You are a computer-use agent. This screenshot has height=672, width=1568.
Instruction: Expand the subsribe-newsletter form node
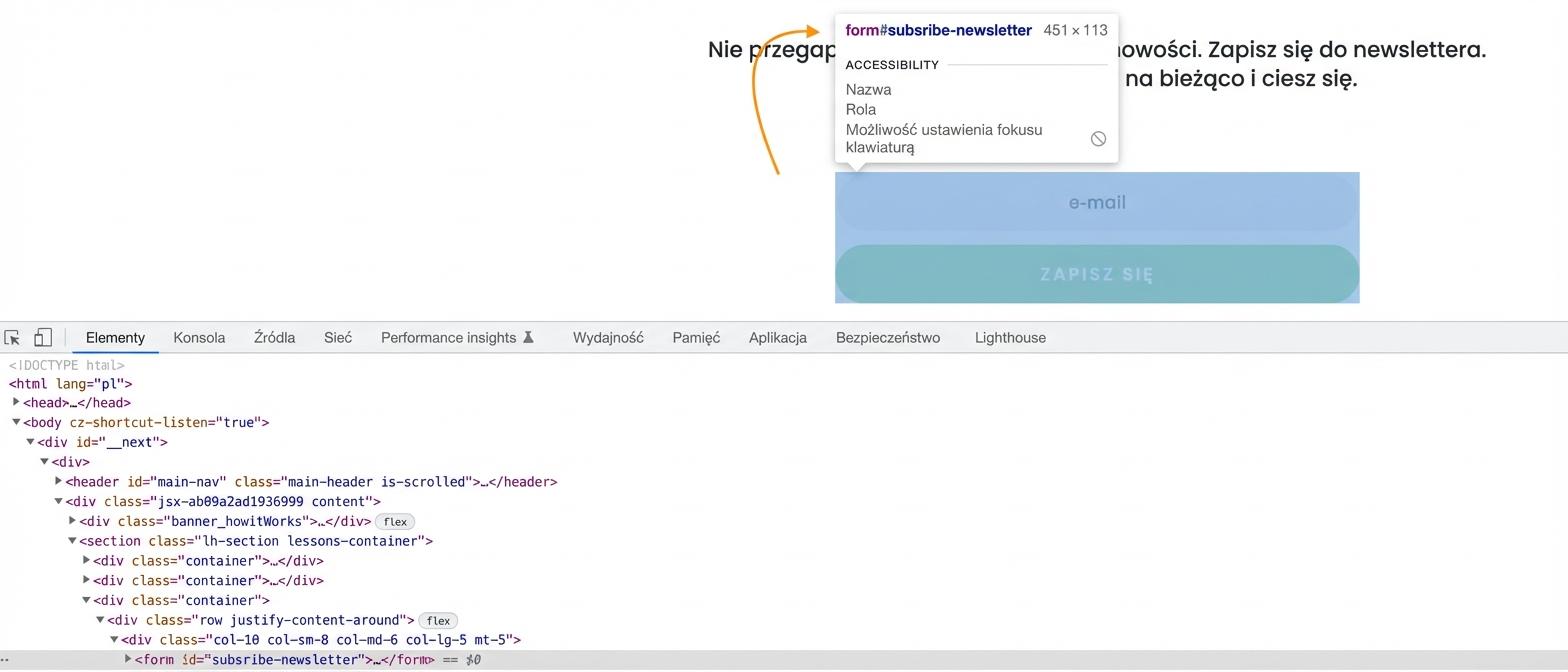point(128,659)
